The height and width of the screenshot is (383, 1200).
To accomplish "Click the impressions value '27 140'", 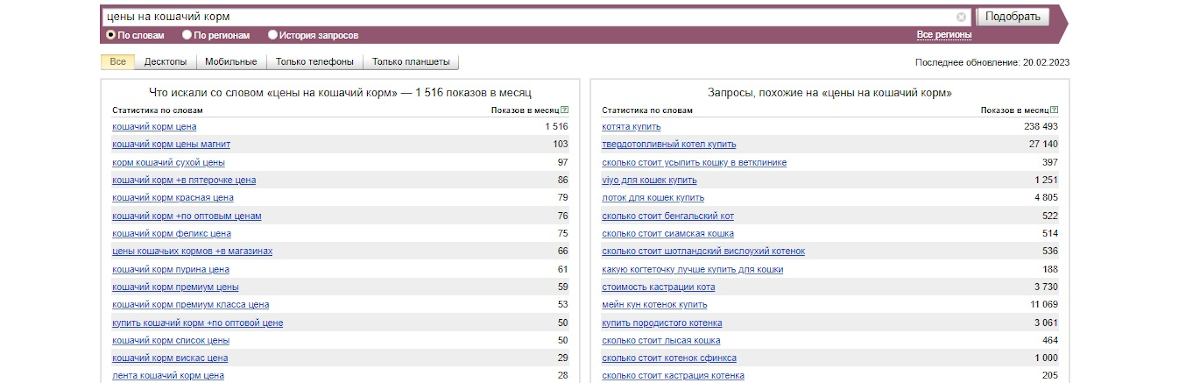I will click(x=1043, y=144).
